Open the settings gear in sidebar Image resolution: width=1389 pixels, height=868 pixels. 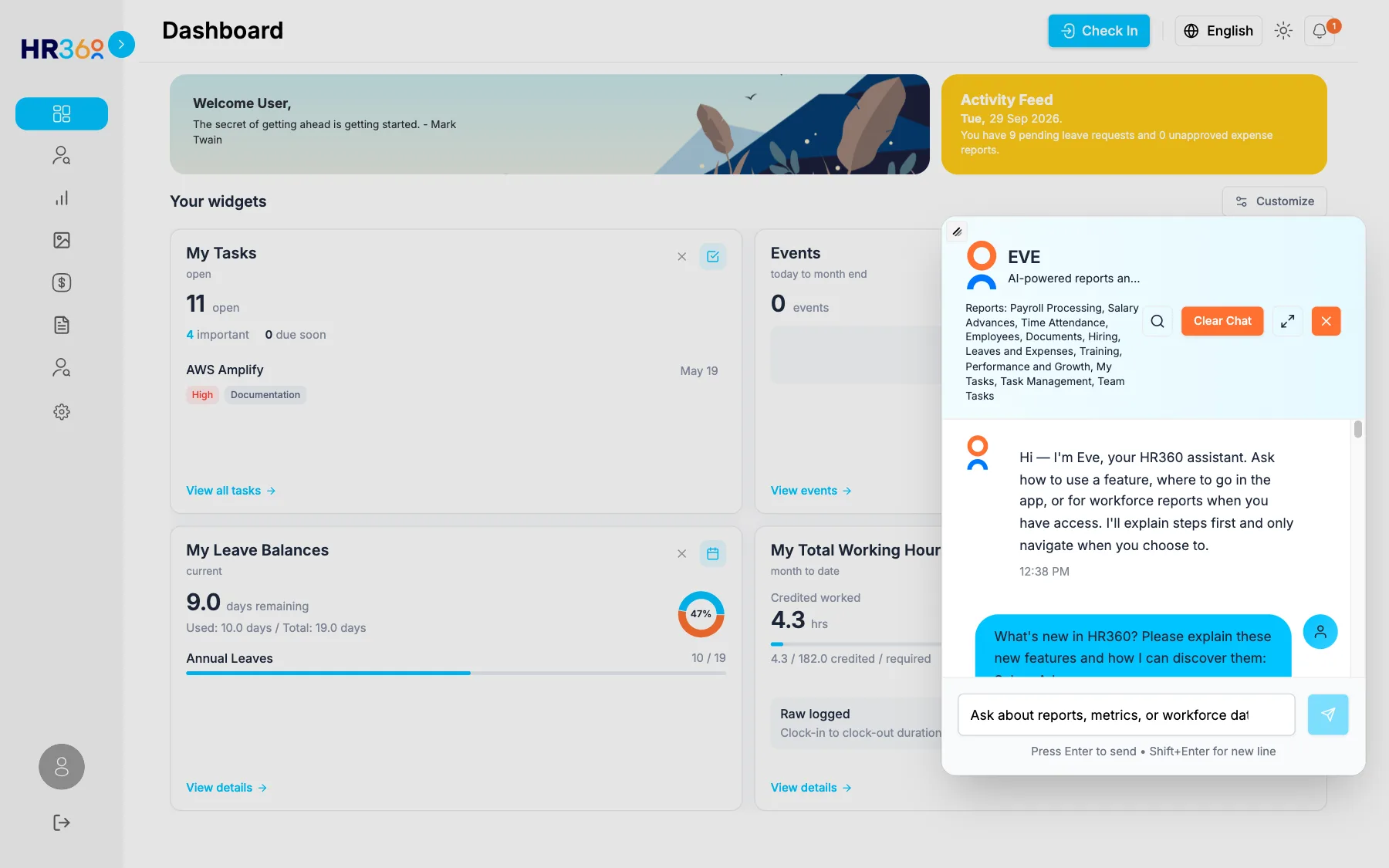pos(62,412)
